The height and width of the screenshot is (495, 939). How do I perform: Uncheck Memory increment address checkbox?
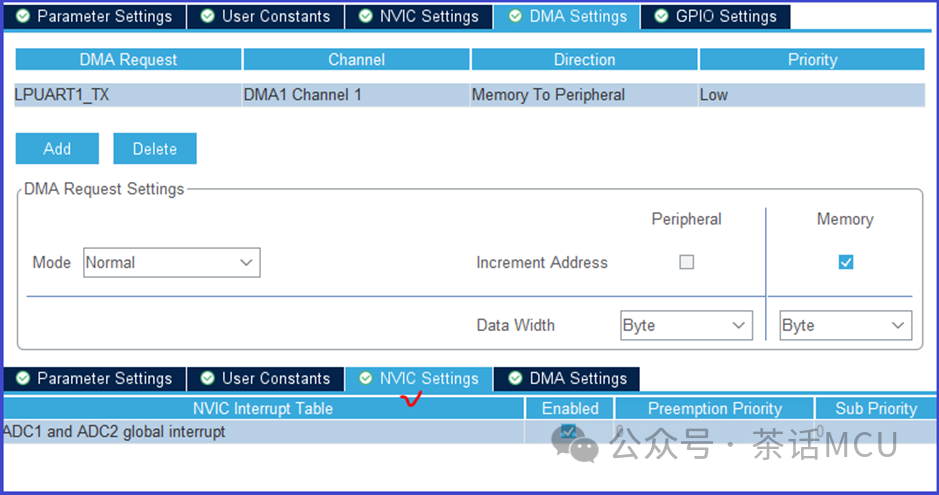846,262
